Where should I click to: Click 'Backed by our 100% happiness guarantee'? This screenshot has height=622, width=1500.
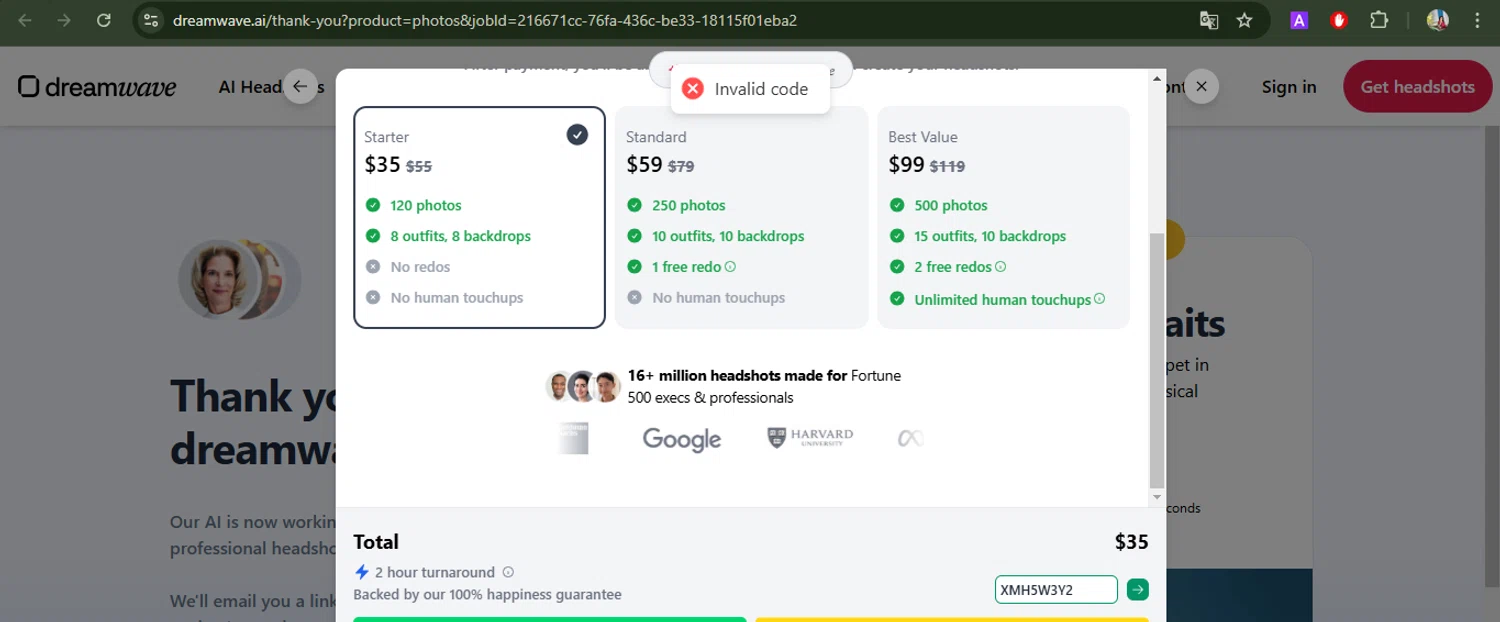tap(487, 595)
